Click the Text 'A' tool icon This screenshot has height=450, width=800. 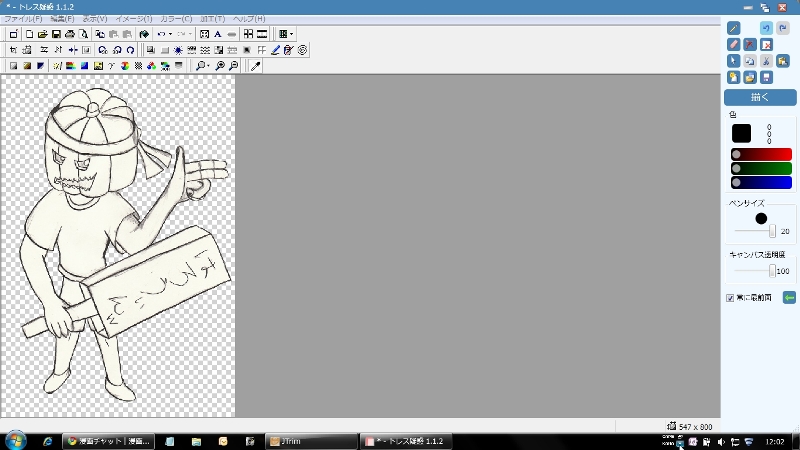[x=218, y=34]
